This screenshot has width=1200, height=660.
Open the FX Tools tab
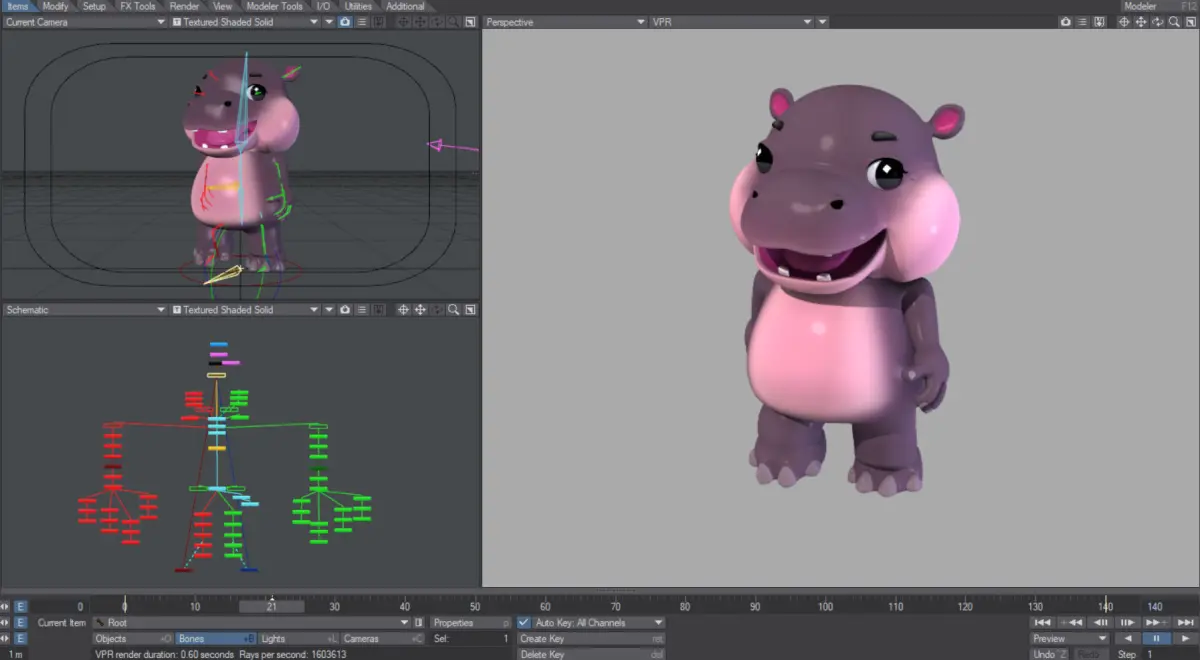tap(138, 6)
